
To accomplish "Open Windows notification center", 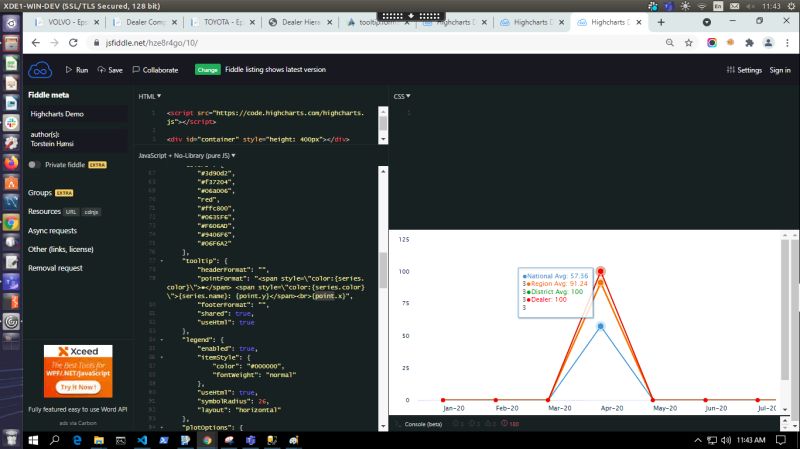I will click(x=781, y=440).
